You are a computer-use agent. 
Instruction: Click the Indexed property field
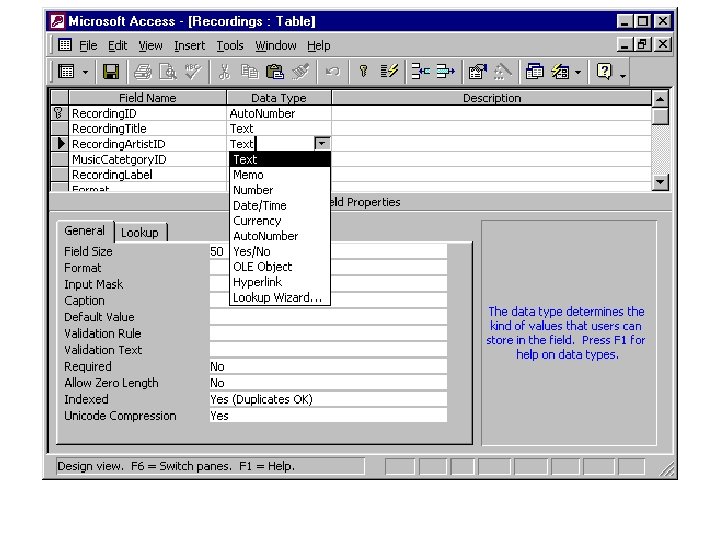tap(328, 399)
